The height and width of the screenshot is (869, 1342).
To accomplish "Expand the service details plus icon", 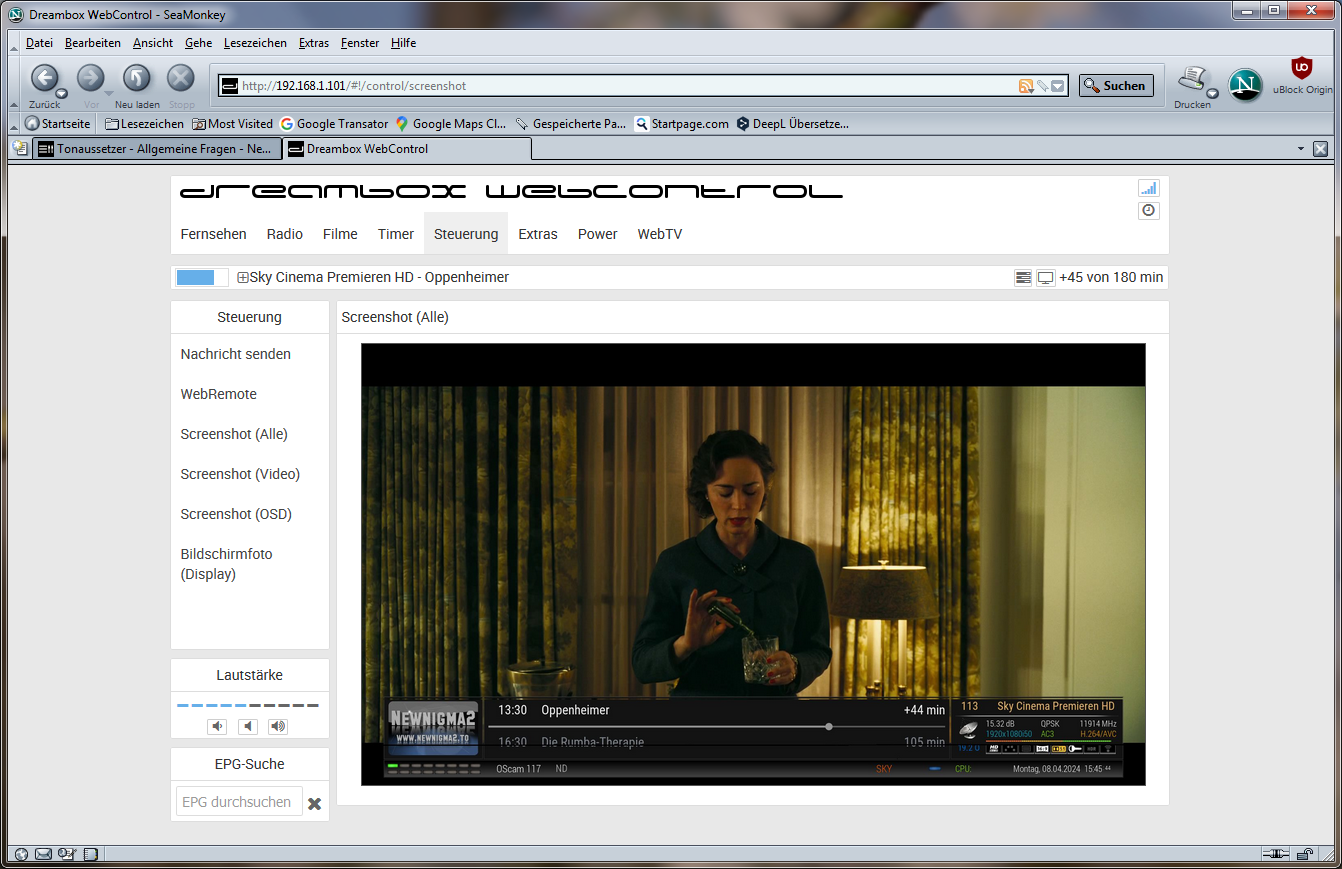I will pos(242,278).
